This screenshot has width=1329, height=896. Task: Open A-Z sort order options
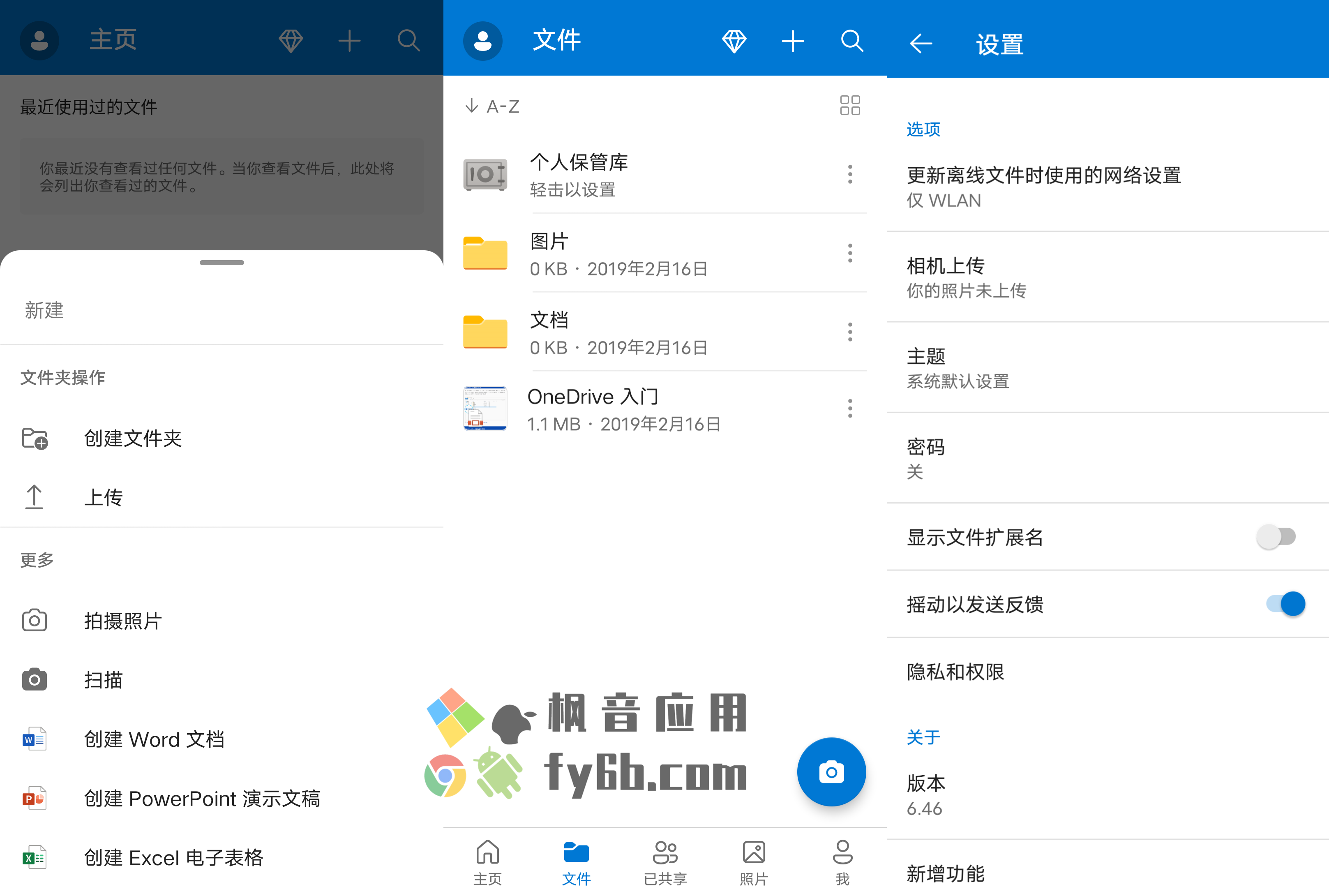click(x=492, y=106)
